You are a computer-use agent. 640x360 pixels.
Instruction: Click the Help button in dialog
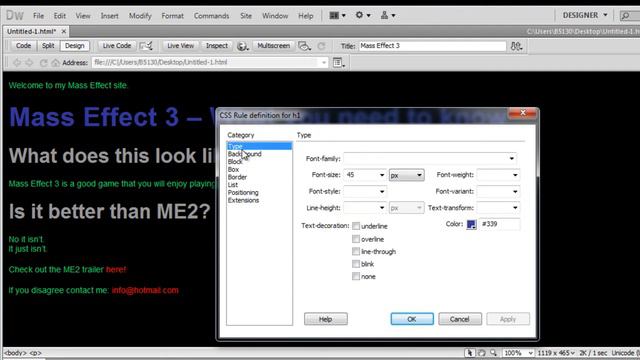(x=326, y=319)
